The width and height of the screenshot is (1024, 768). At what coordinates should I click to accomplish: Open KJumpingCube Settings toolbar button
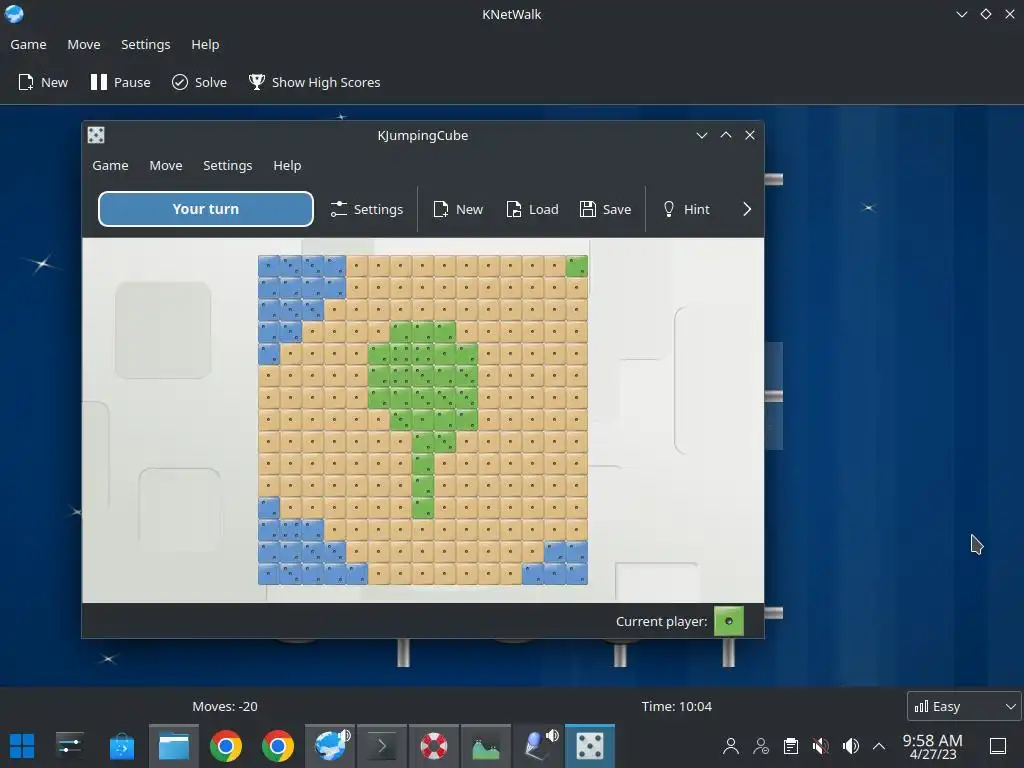coord(366,209)
